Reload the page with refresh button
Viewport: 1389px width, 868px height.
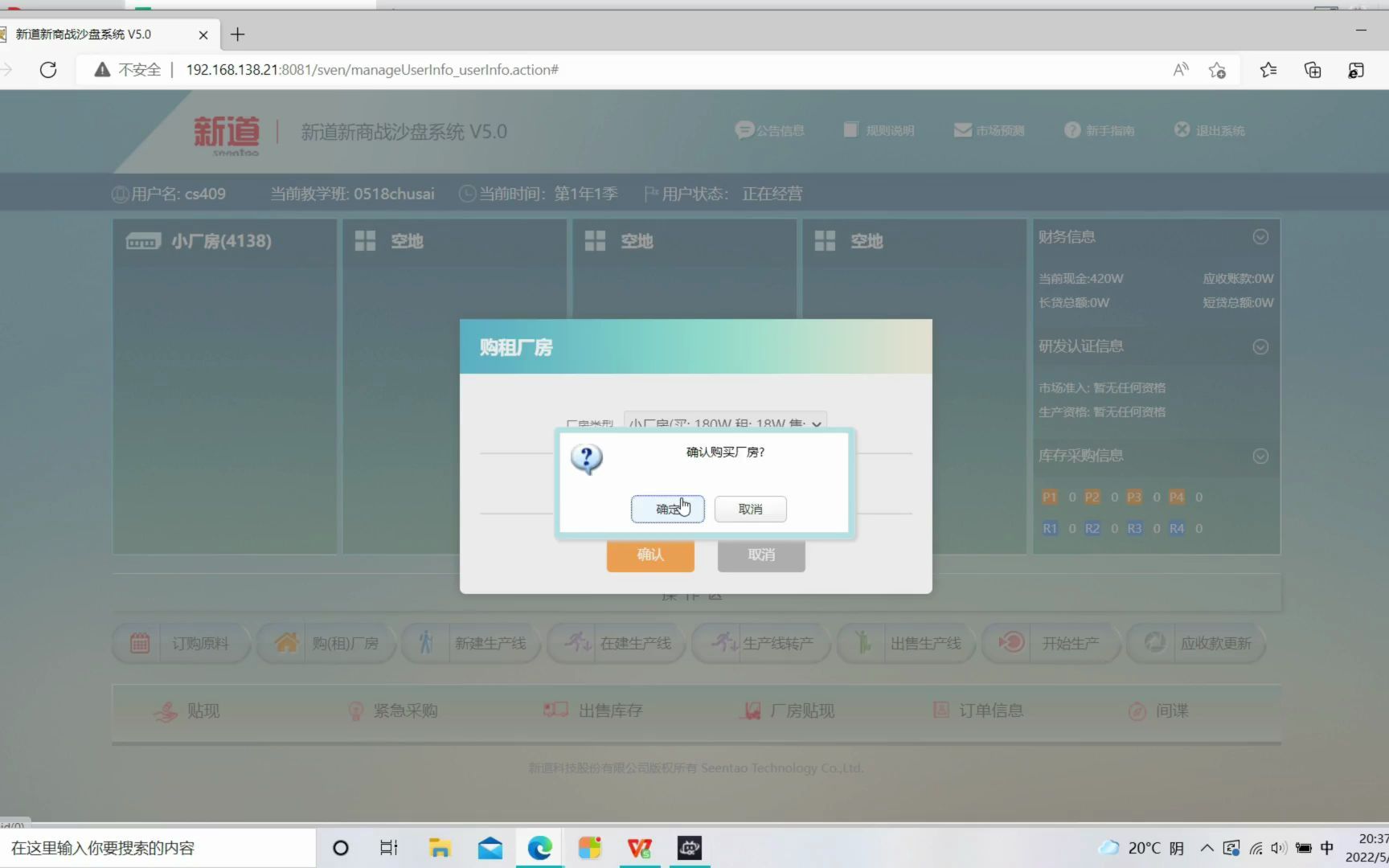pyautogui.click(x=48, y=70)
